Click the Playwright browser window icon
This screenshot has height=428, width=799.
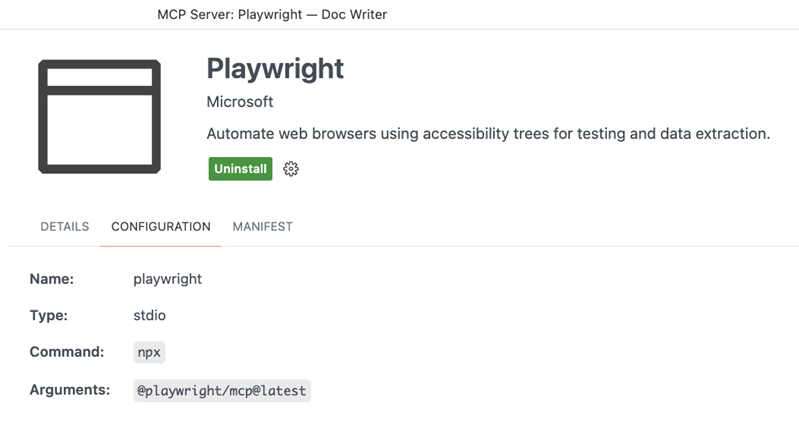click(99, 115)
